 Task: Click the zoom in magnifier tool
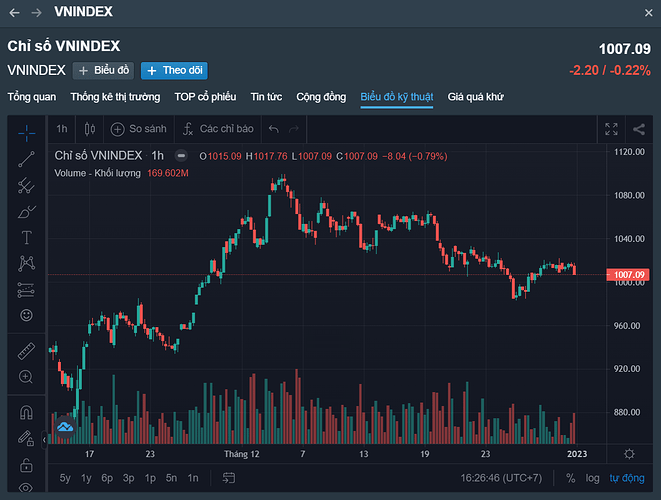pyautogui.click(x=27, y=377)
